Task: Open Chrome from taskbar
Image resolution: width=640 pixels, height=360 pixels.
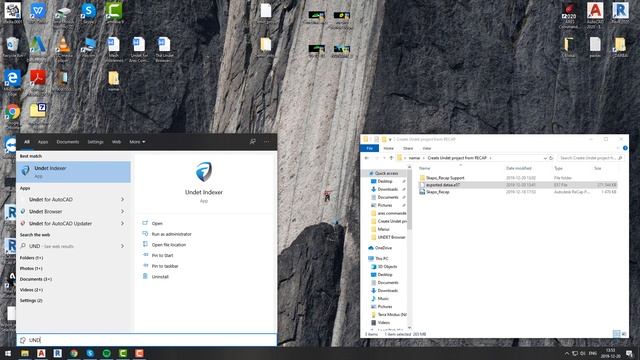Action: coord(74,353)
